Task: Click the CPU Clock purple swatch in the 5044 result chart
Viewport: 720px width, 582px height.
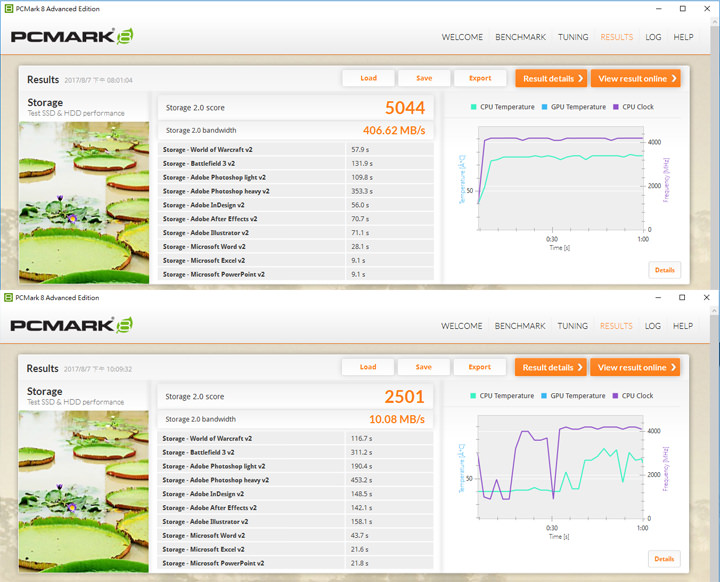Action: [617, 107]
